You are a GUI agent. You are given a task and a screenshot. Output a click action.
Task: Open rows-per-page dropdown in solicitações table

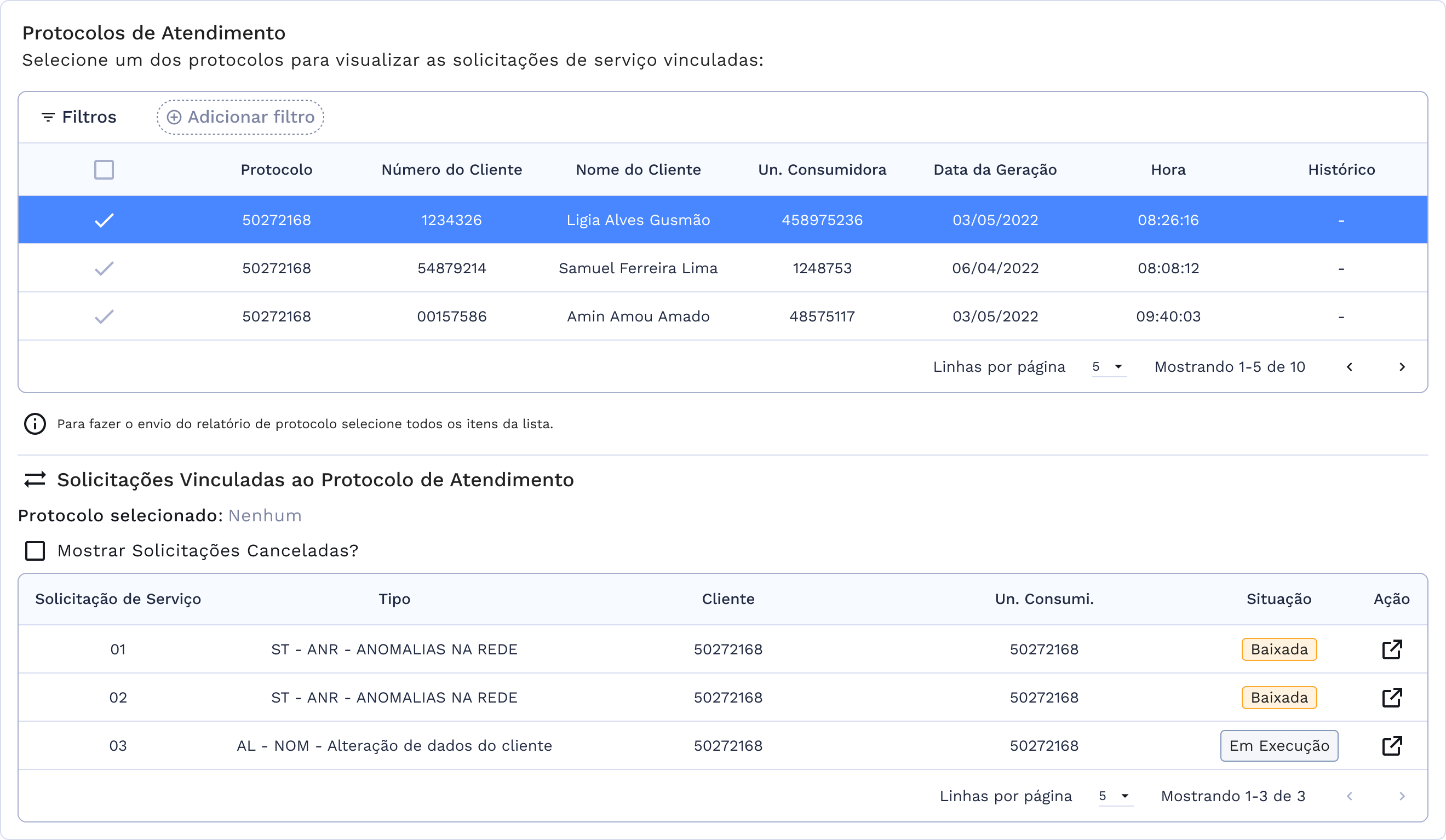1115,796
